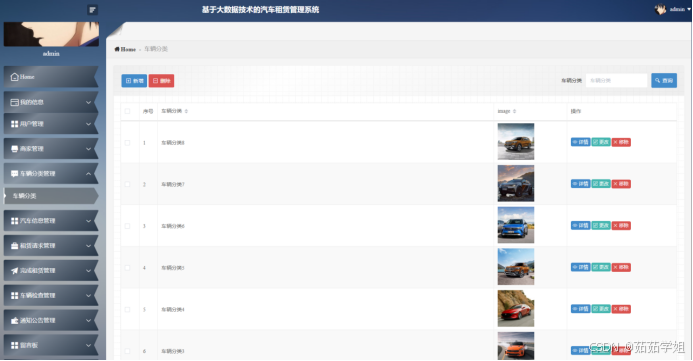The width and height of the screenshot is (693, 361).
Task: Collapse the sidebar with the top menu-fold icon
Action: point(92,10)
